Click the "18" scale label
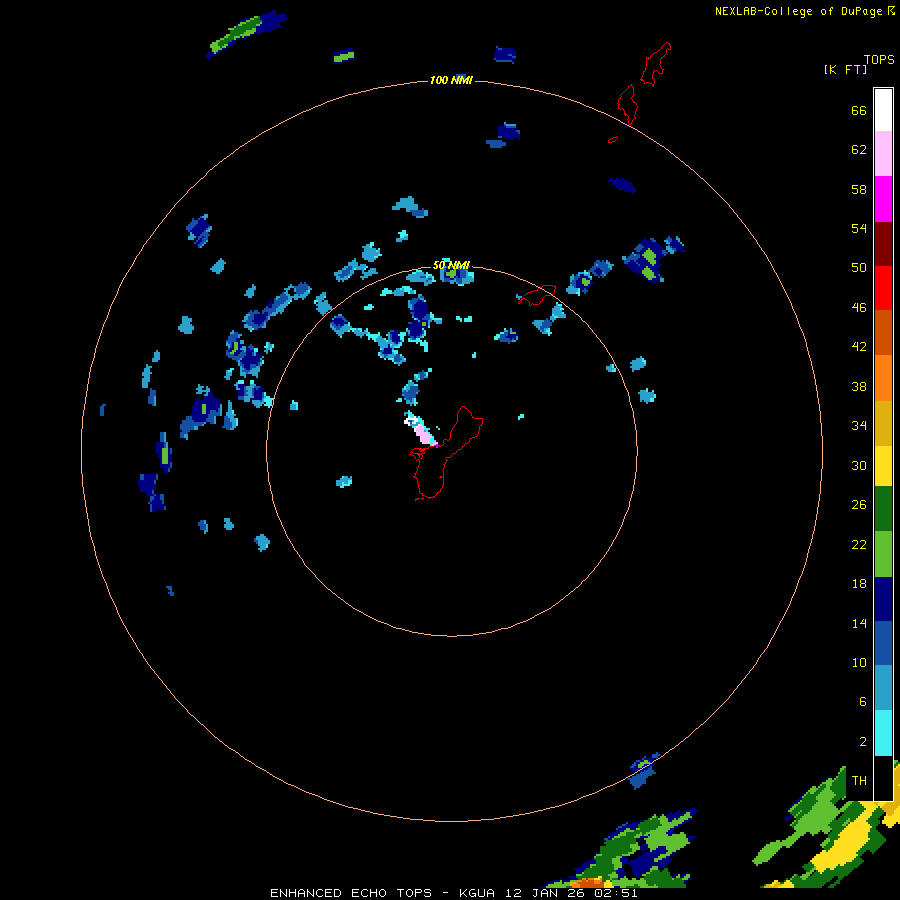The height and width of the screenshot is (900, 900). 859,584
